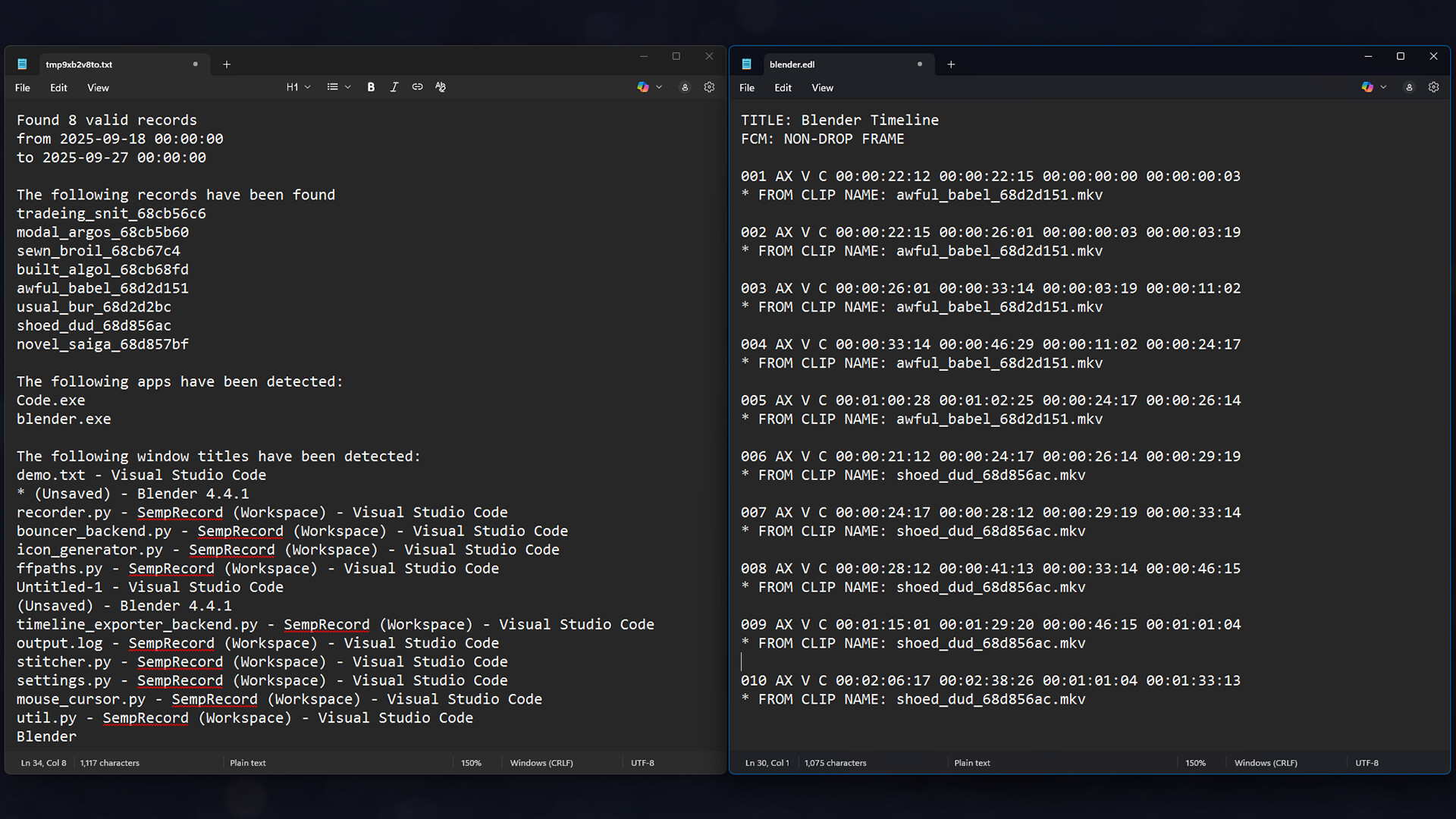Toggle bold formatting in left Notepad
Image resolution: width=1456 pixels, height=819 pixels.
pyautogui.click(x=371, y=87)
